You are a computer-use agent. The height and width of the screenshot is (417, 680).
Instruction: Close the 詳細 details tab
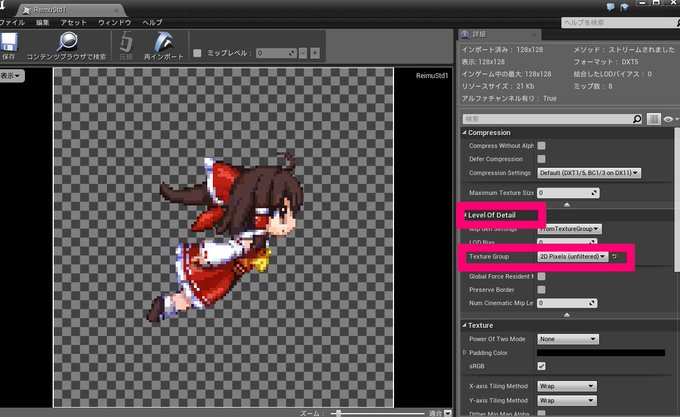click(534, 35)
